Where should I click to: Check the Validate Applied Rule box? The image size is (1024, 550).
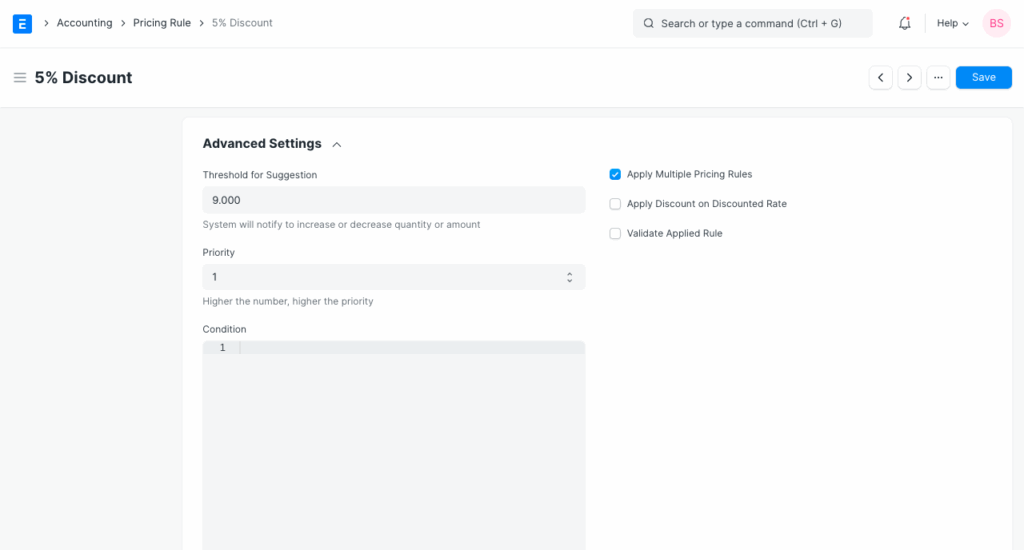click(615, 233)
